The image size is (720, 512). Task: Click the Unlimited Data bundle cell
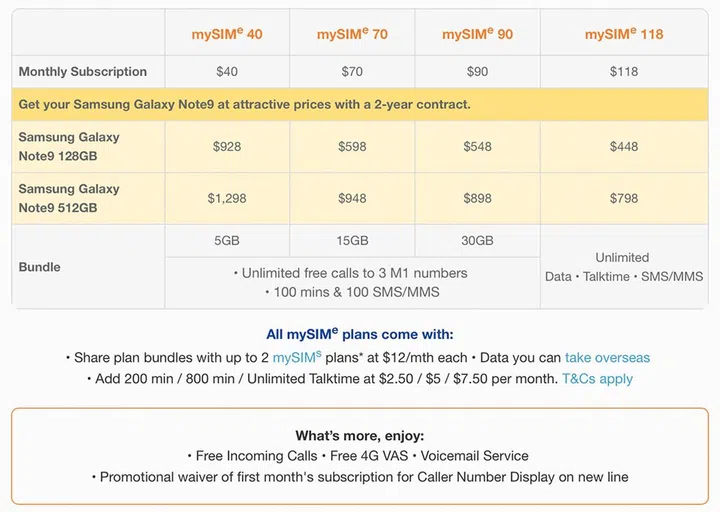[x=623, y=266]
